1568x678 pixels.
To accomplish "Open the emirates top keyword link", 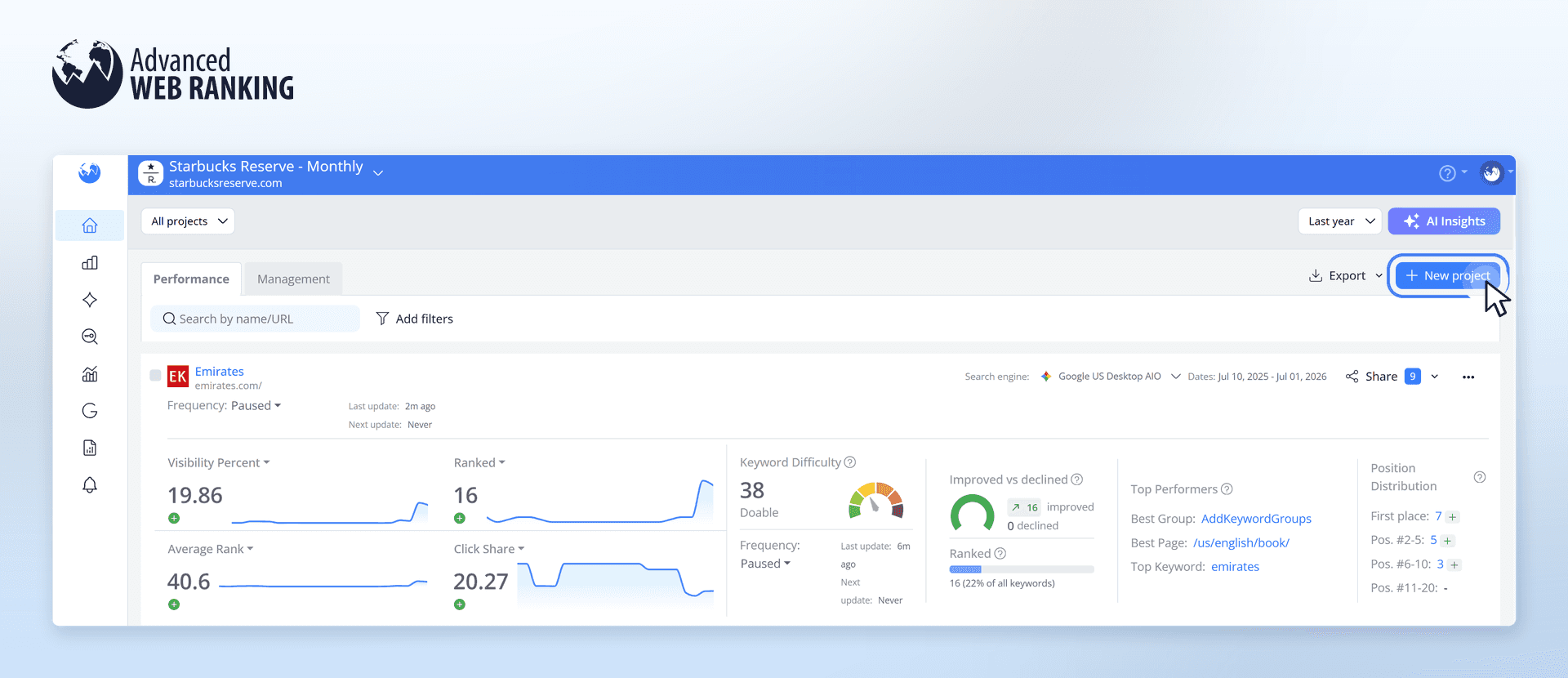I will click(1235, 567).
